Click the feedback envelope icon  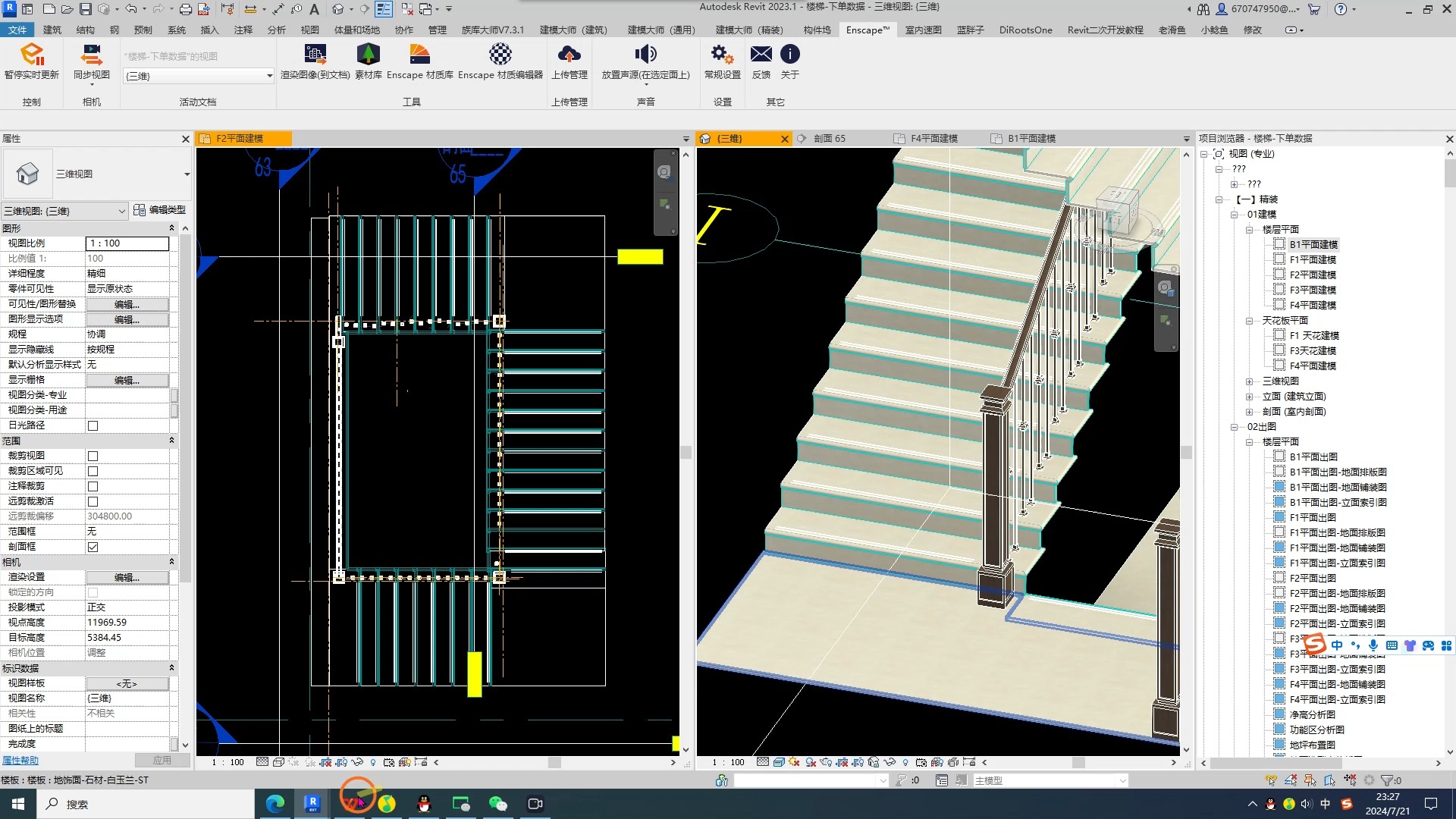pos(761,55)
